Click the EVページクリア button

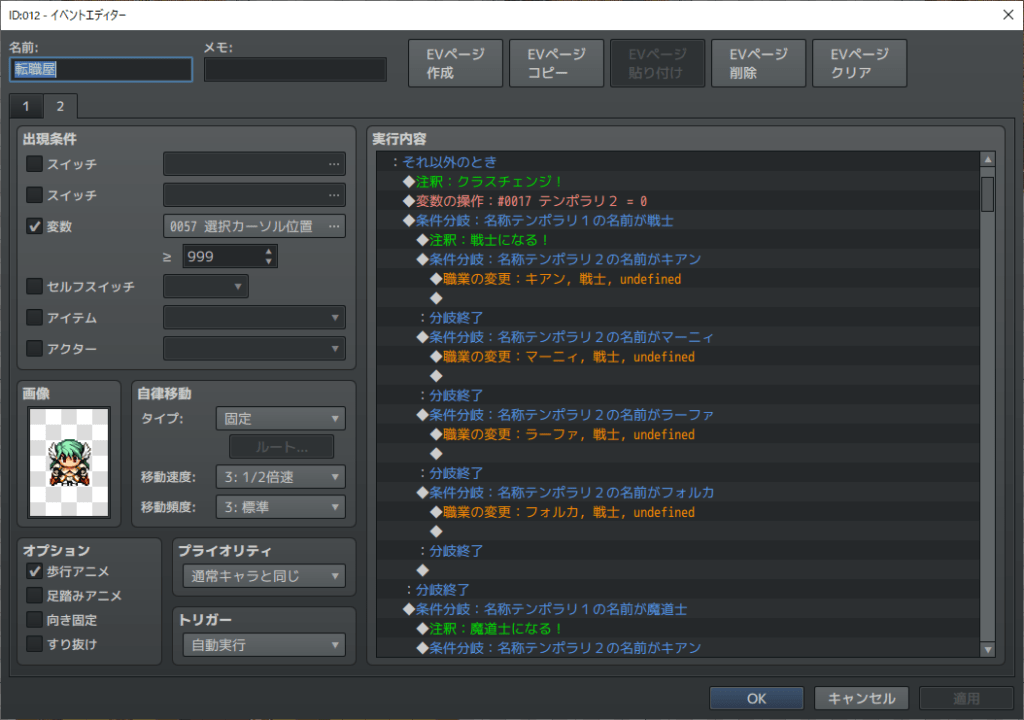pyautogui.click(x=859, y=63)
